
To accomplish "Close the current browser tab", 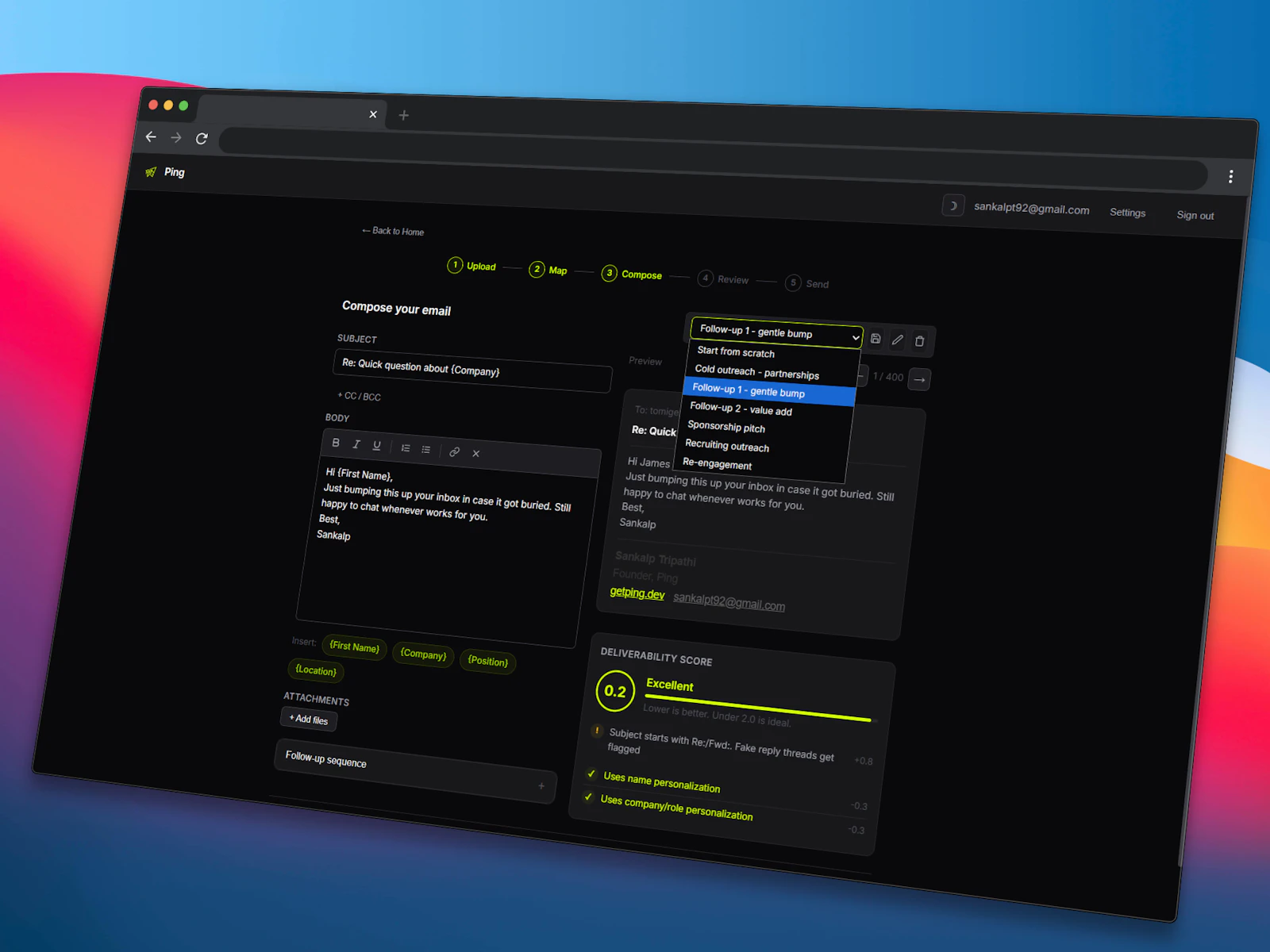I will pyautogui.click(x=373, y=114).
